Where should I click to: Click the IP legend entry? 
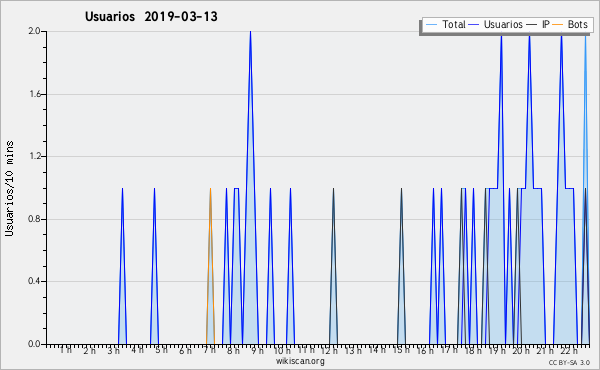click(538, 24)
